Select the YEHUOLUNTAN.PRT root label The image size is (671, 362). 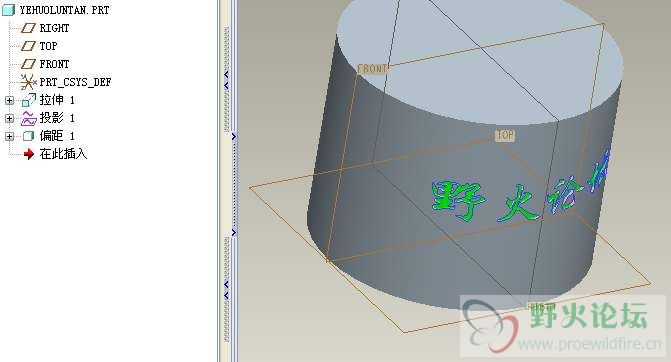point(64,10)
